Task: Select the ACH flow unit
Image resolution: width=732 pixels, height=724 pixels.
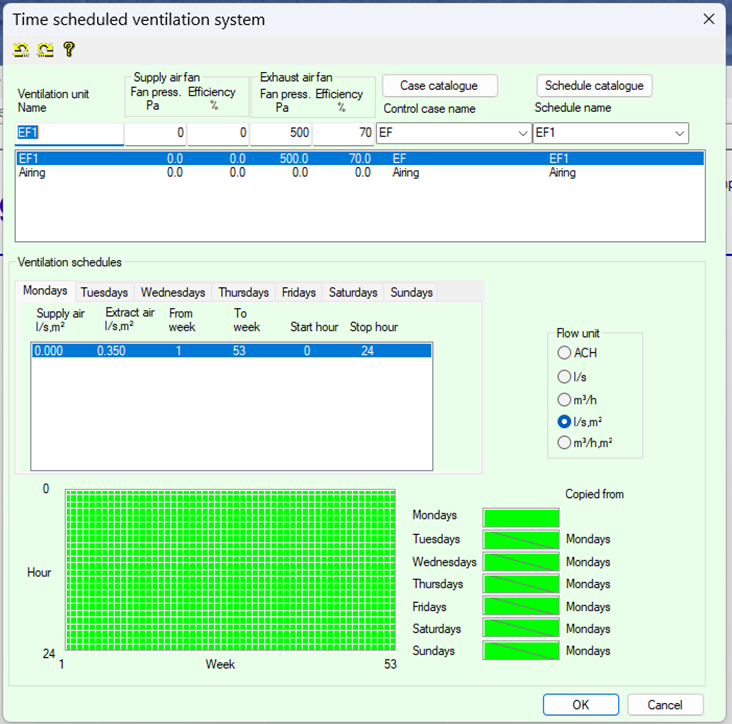Action: point(565,353)
